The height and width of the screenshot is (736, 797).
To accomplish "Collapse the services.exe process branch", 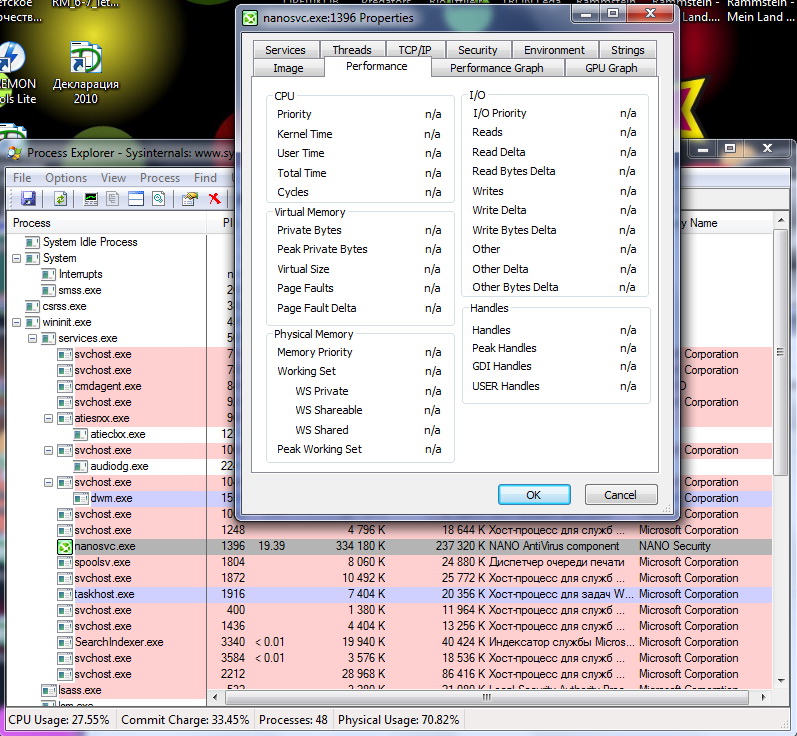I will 33,339.
